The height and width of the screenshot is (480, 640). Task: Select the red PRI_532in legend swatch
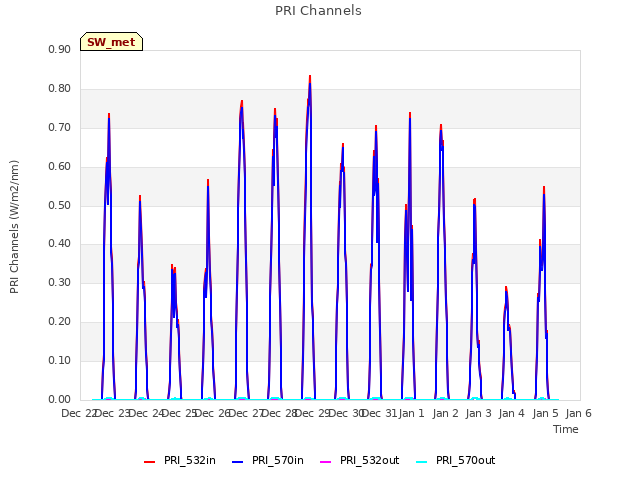click(149, 462)
